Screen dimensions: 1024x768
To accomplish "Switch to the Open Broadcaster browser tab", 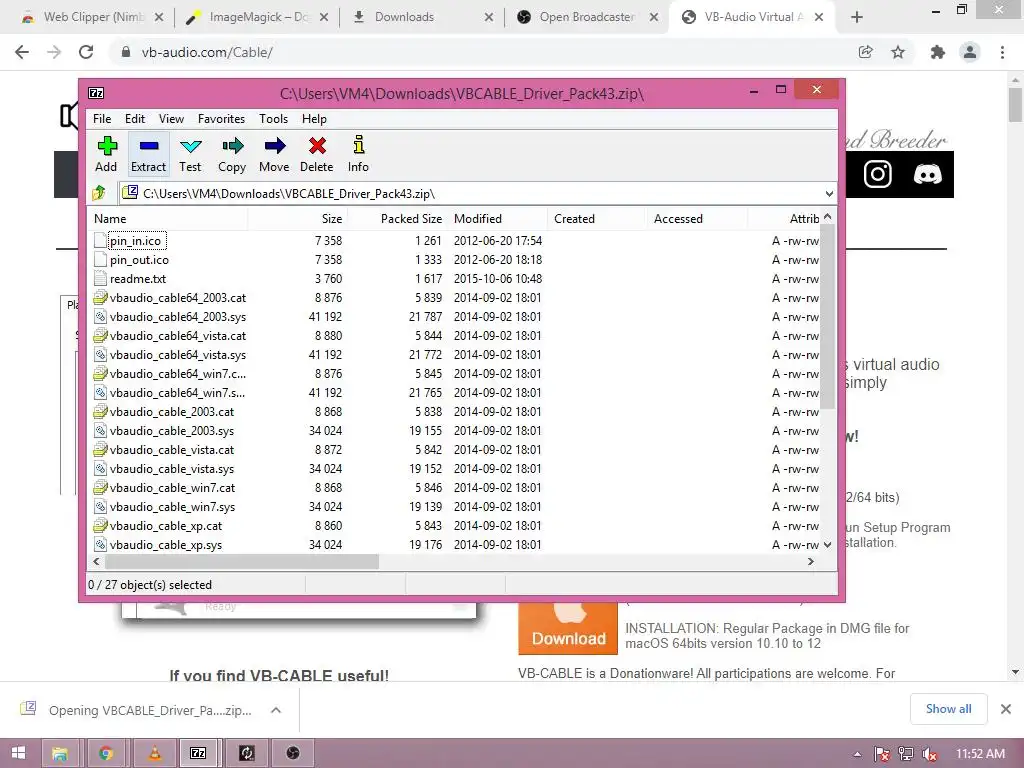I will point(587,17).
